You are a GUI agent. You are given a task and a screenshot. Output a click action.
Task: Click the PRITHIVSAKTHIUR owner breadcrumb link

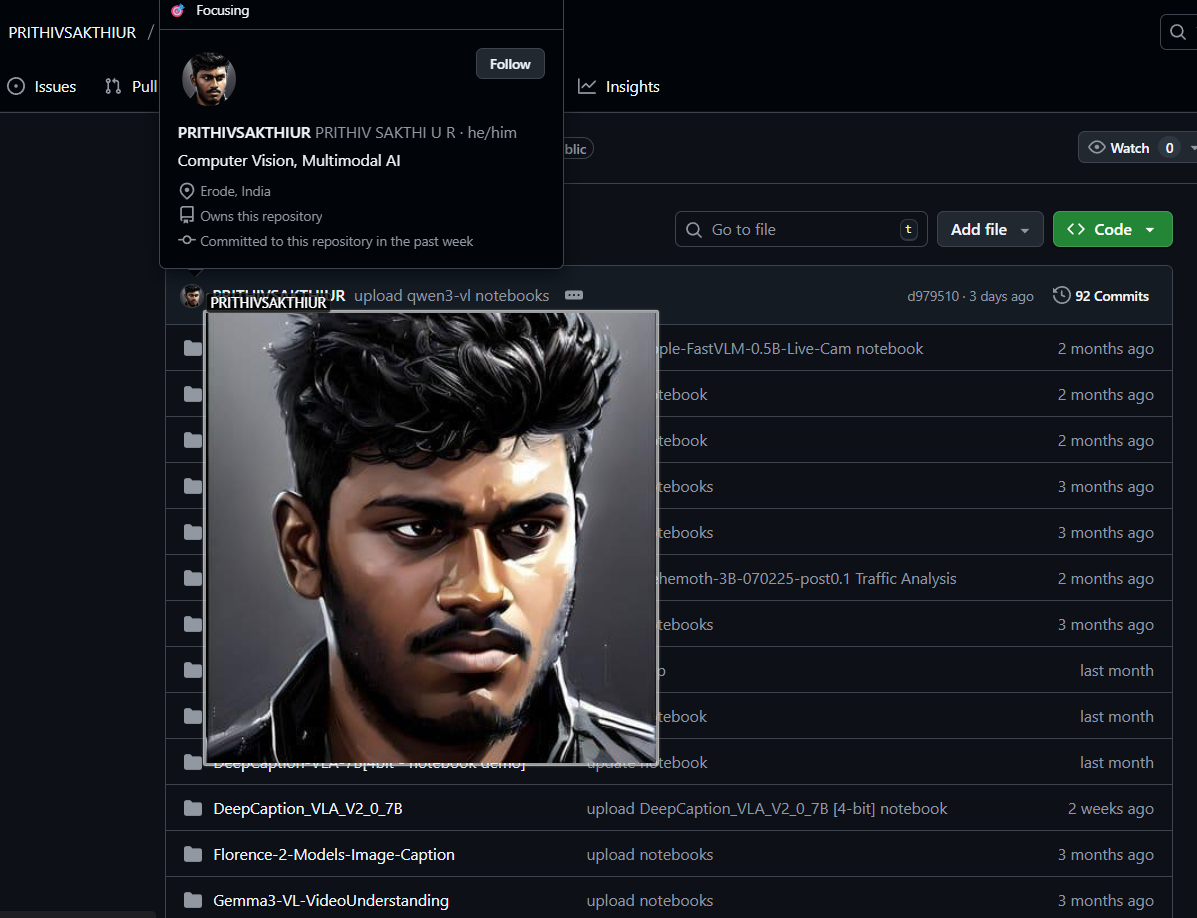tap(72, 32)
